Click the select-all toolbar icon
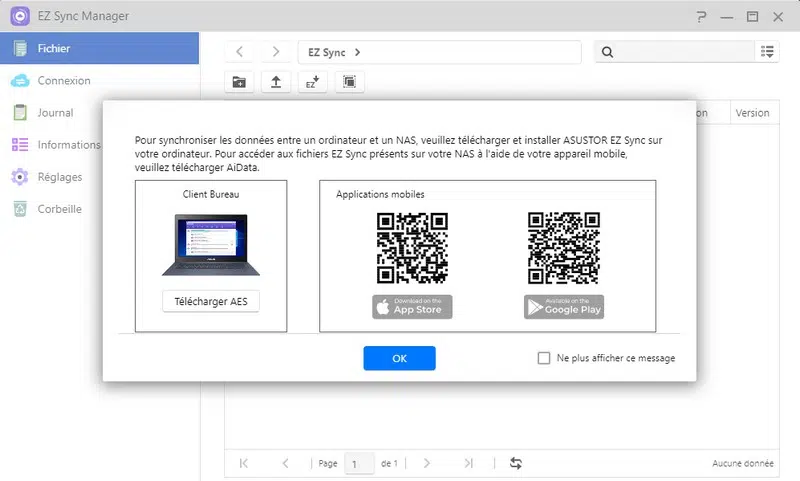The width and height of the screenshot is (800, 481). (349, 82)
